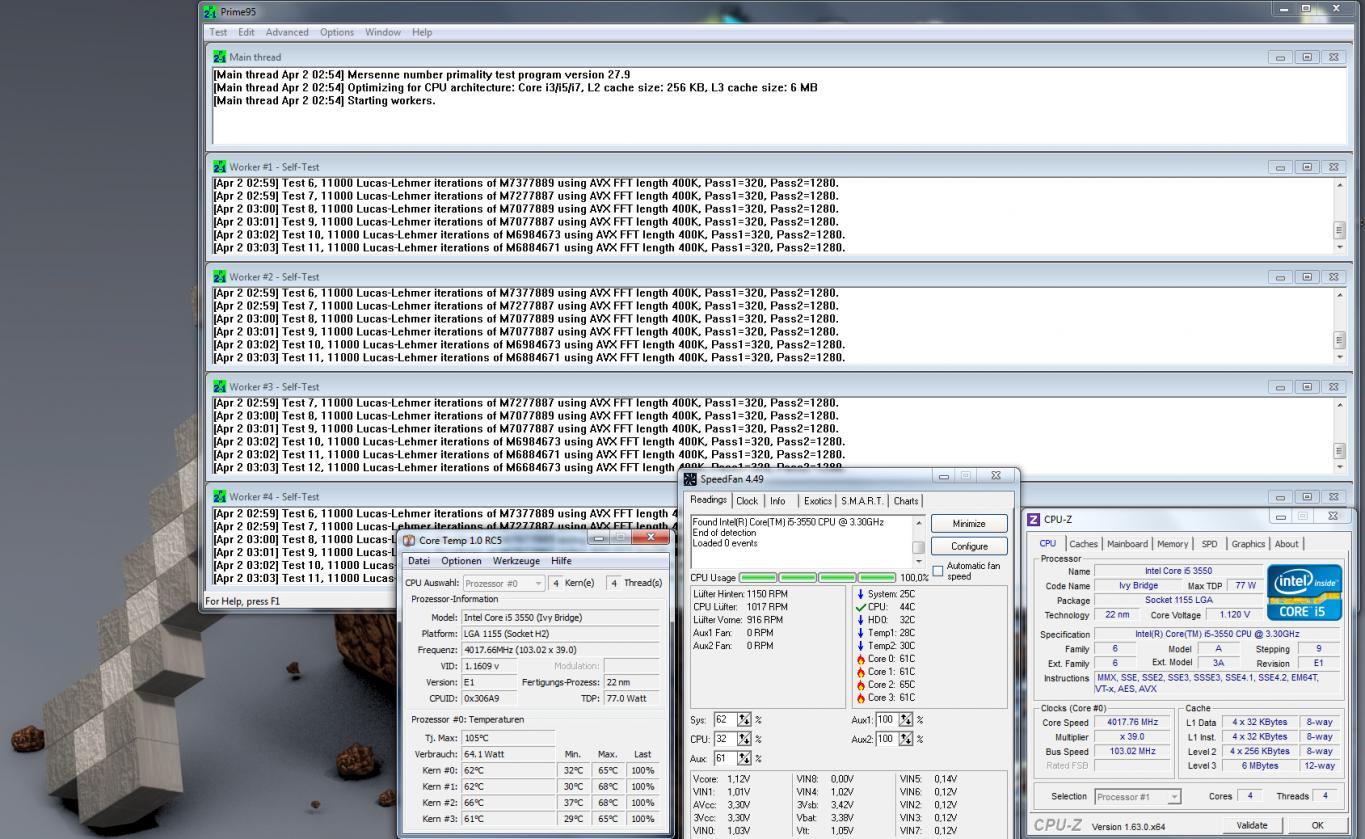Click the Worker #3 Self-Test window icon
Viewport: 1365px width, 839px height.
pos(221,387)
